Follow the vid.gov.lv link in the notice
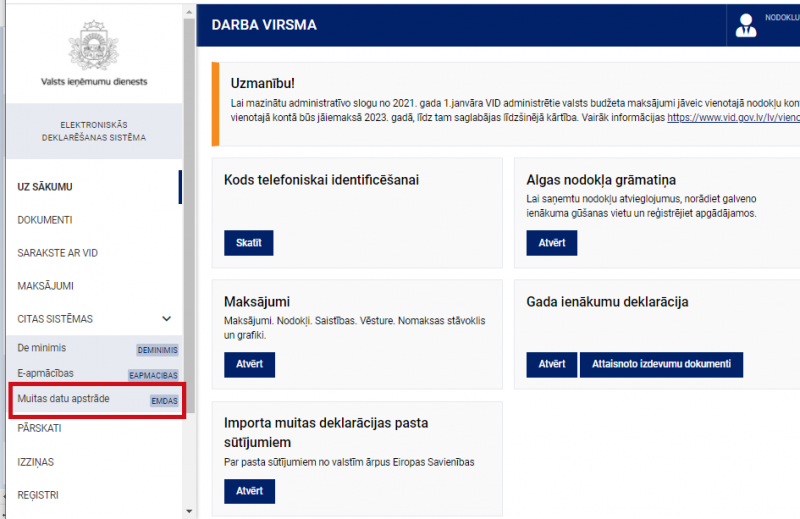This screenshot has width=800, height=519. [x=733, y=117]
